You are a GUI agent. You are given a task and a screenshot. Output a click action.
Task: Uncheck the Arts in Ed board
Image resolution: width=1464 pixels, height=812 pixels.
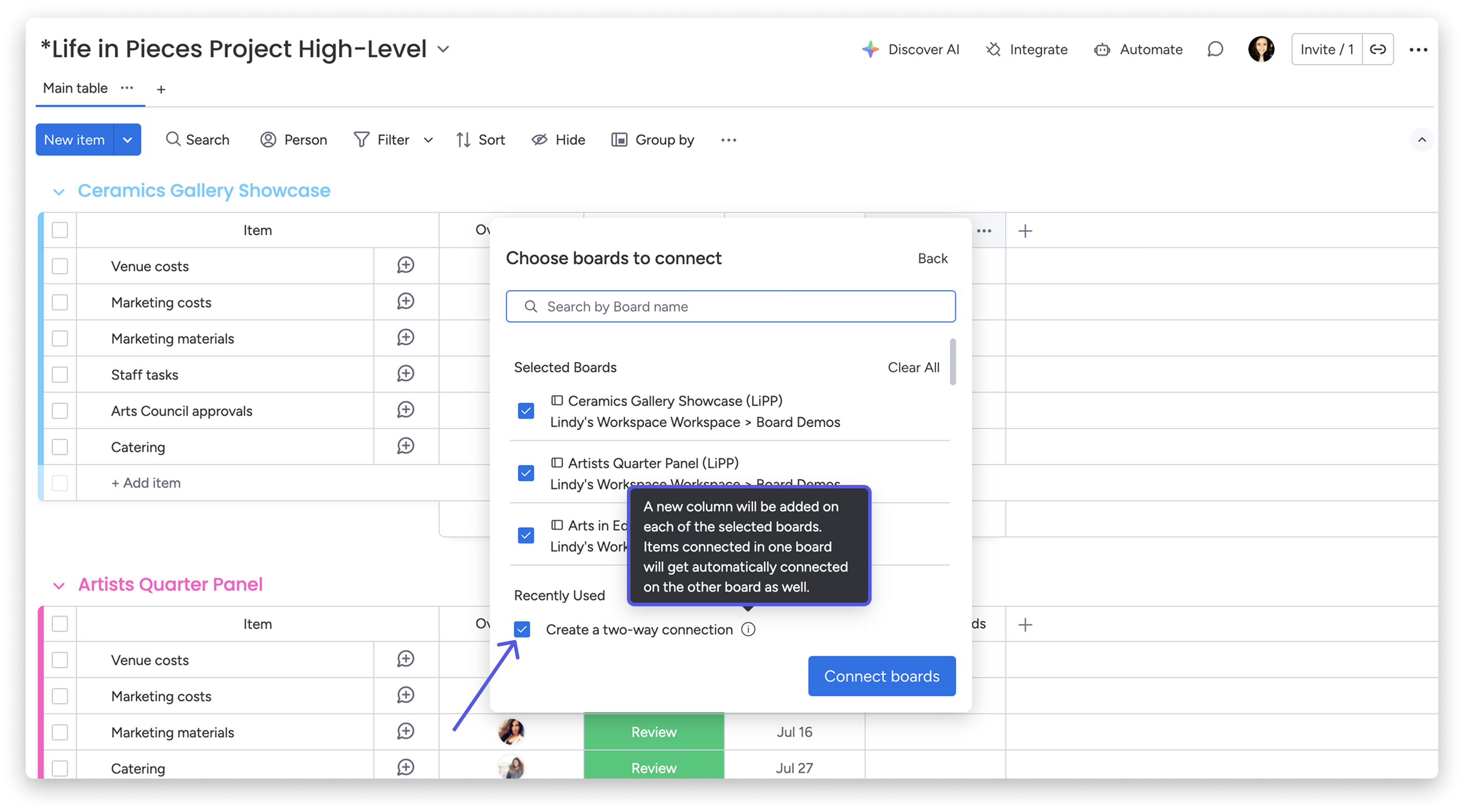(x=526, y=535)
